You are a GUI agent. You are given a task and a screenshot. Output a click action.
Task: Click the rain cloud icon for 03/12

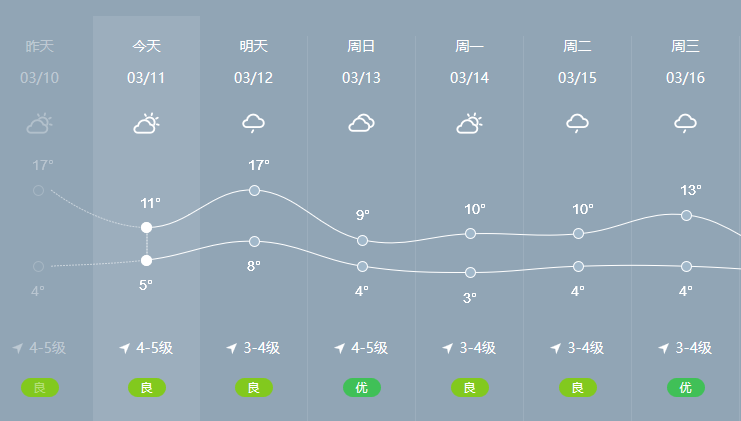click(x=254, y=123)
